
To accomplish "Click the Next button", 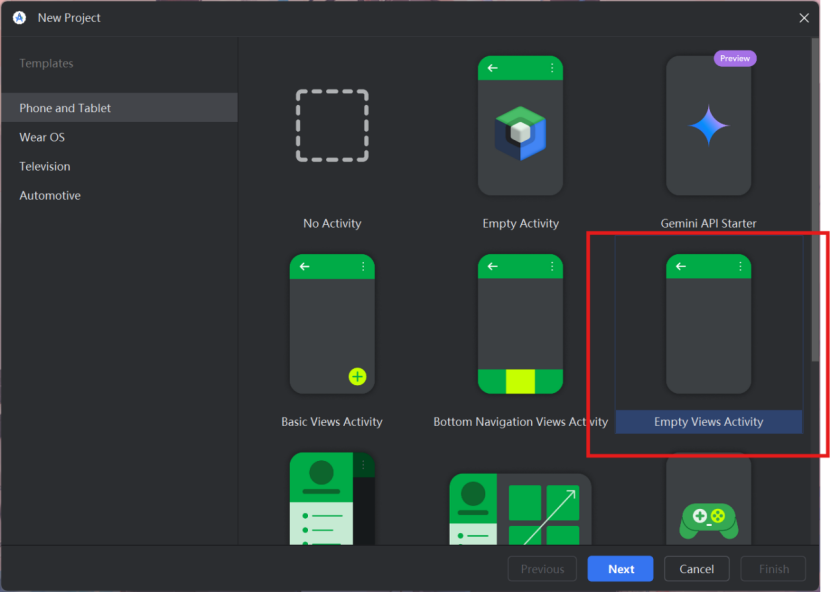I will 620,569.
